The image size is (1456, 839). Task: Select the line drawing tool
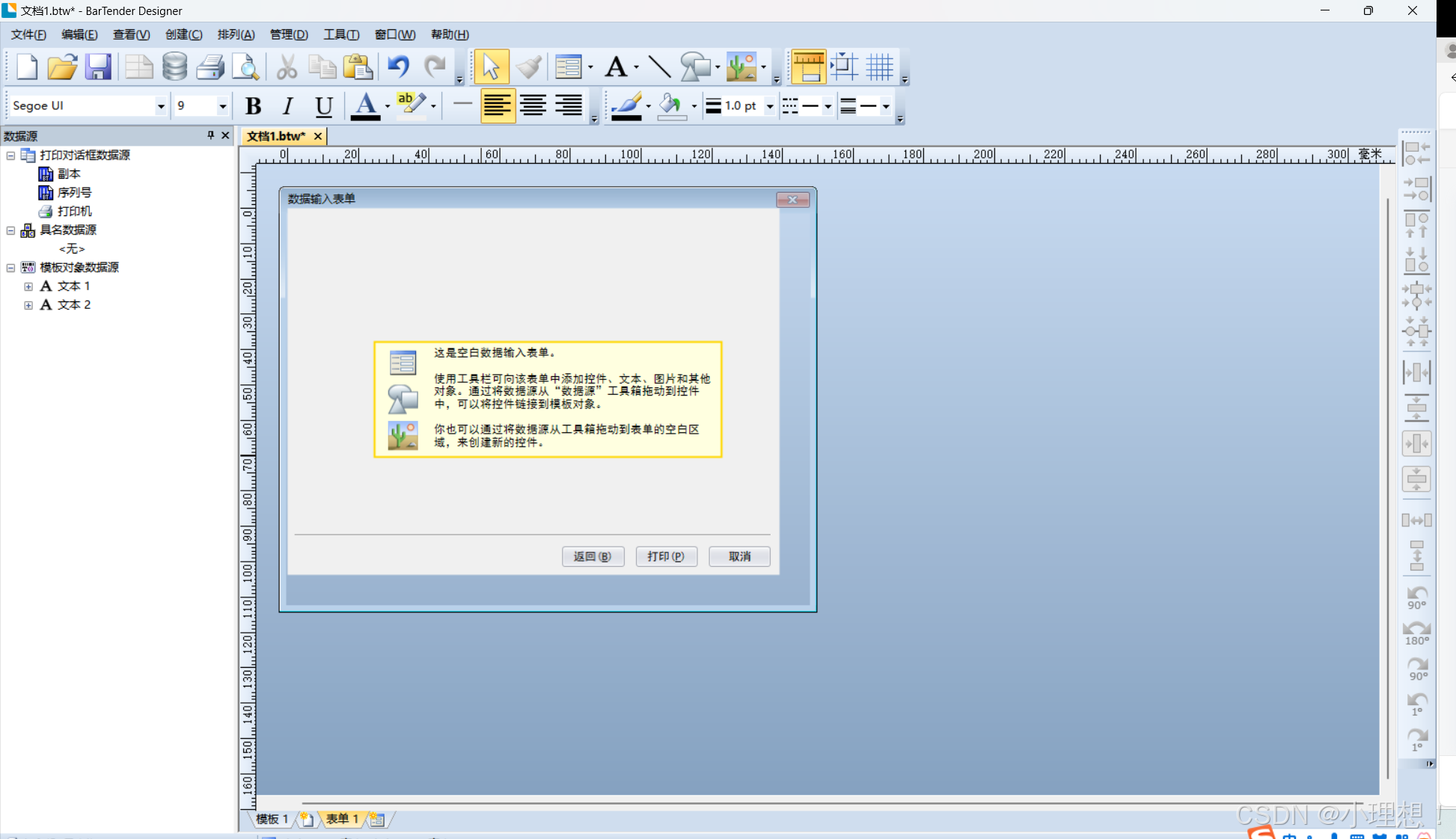658,67
